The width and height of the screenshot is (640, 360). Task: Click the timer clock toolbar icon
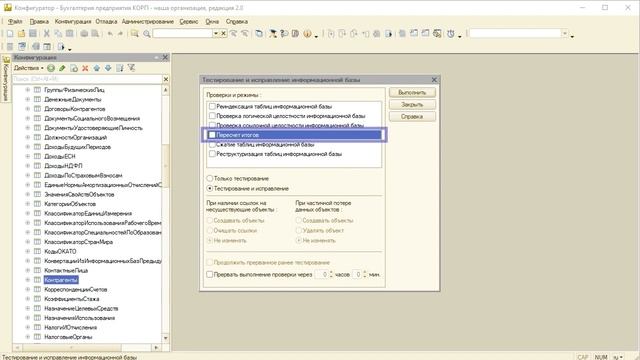(x=451, y=34)
